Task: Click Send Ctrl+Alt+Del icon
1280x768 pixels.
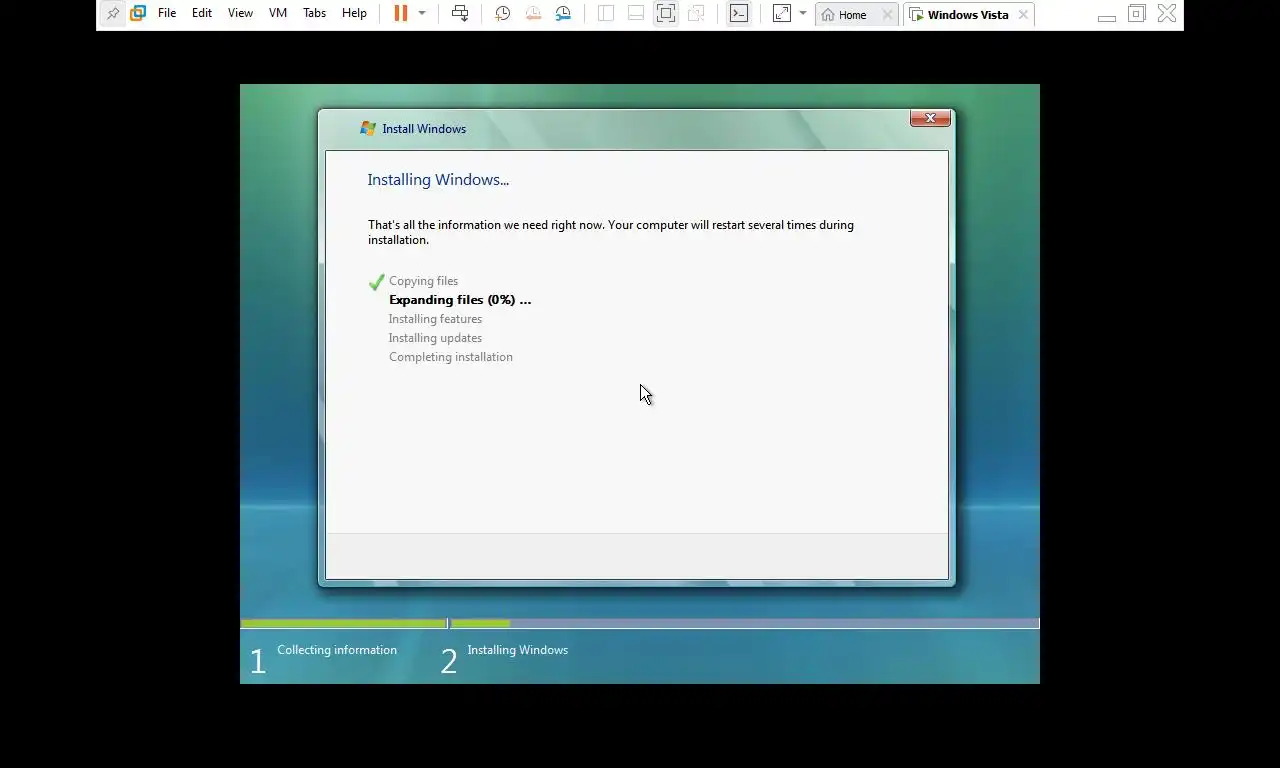Action: pos(460,14)
